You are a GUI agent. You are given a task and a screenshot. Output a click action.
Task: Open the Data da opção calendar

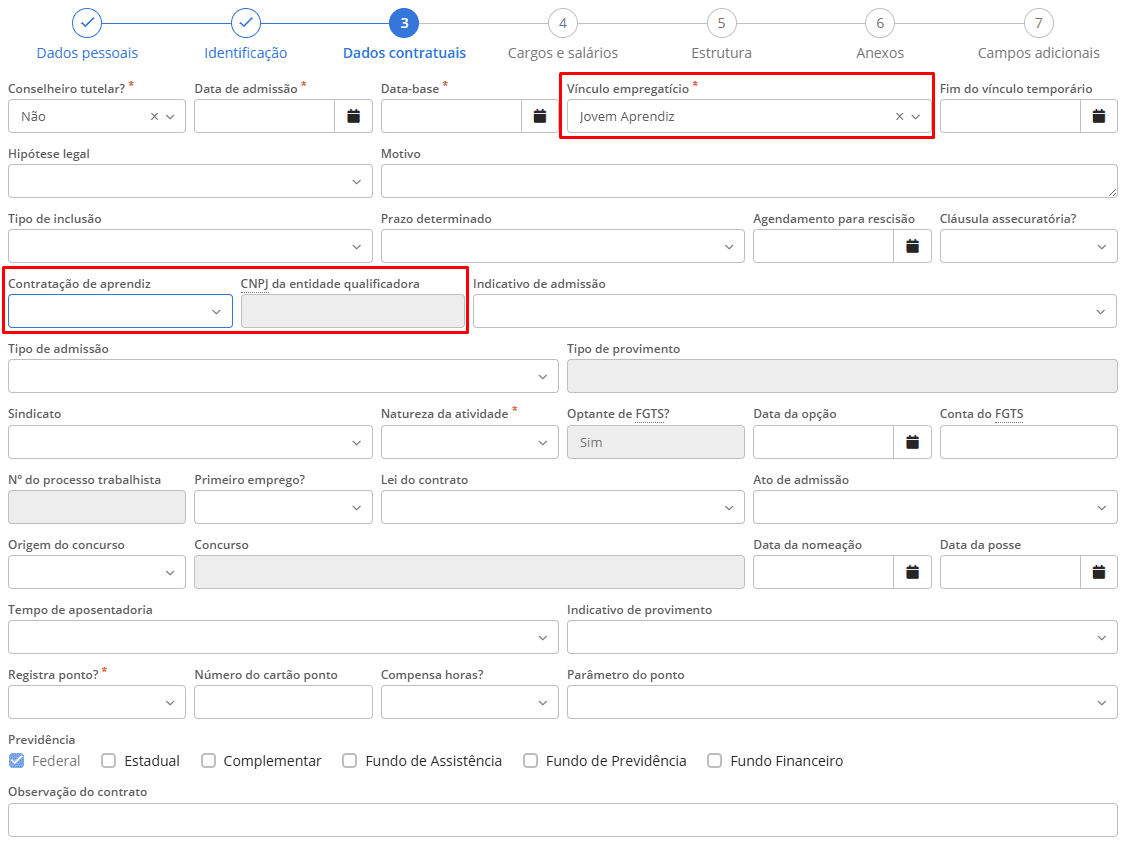(912, 442)
